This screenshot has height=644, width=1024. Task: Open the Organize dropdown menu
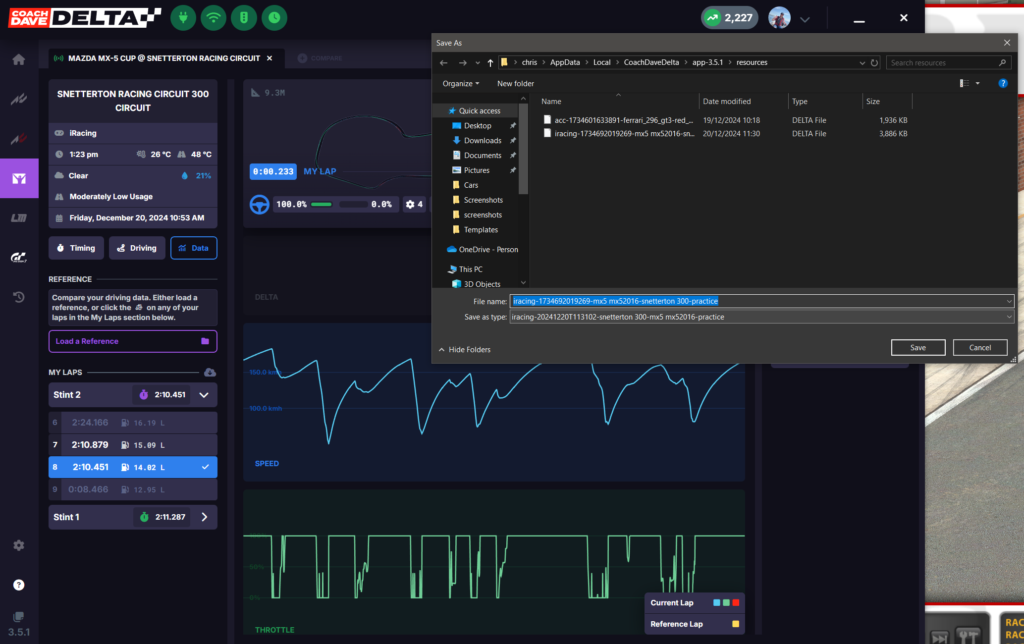460,84
